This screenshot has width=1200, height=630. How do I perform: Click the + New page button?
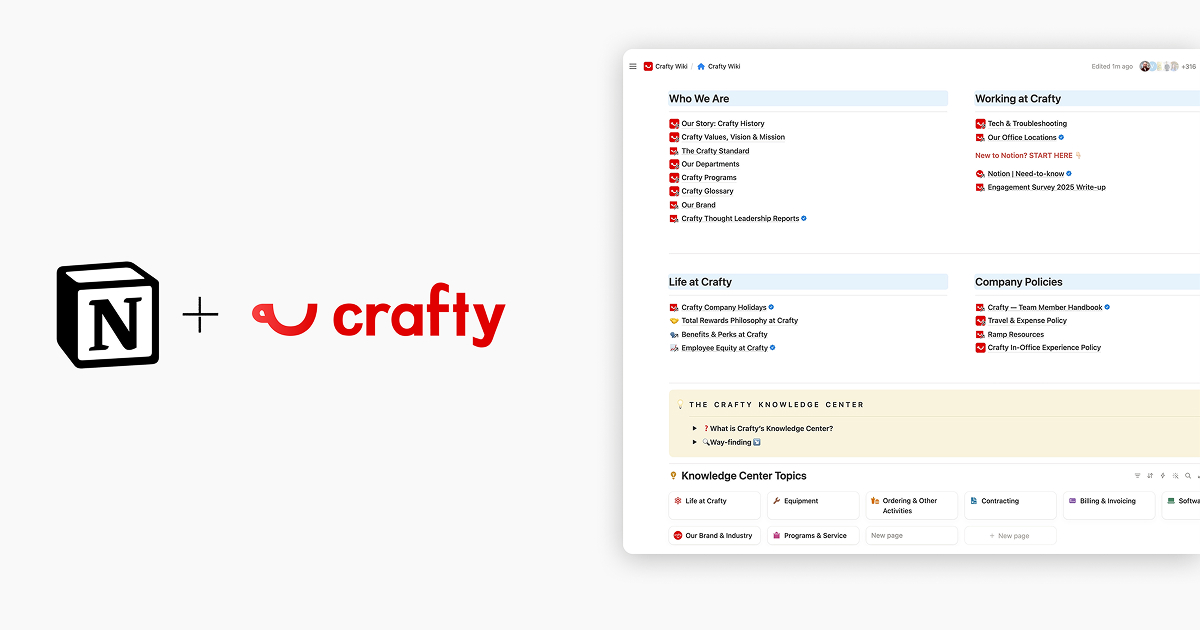tap(1010, 536)
